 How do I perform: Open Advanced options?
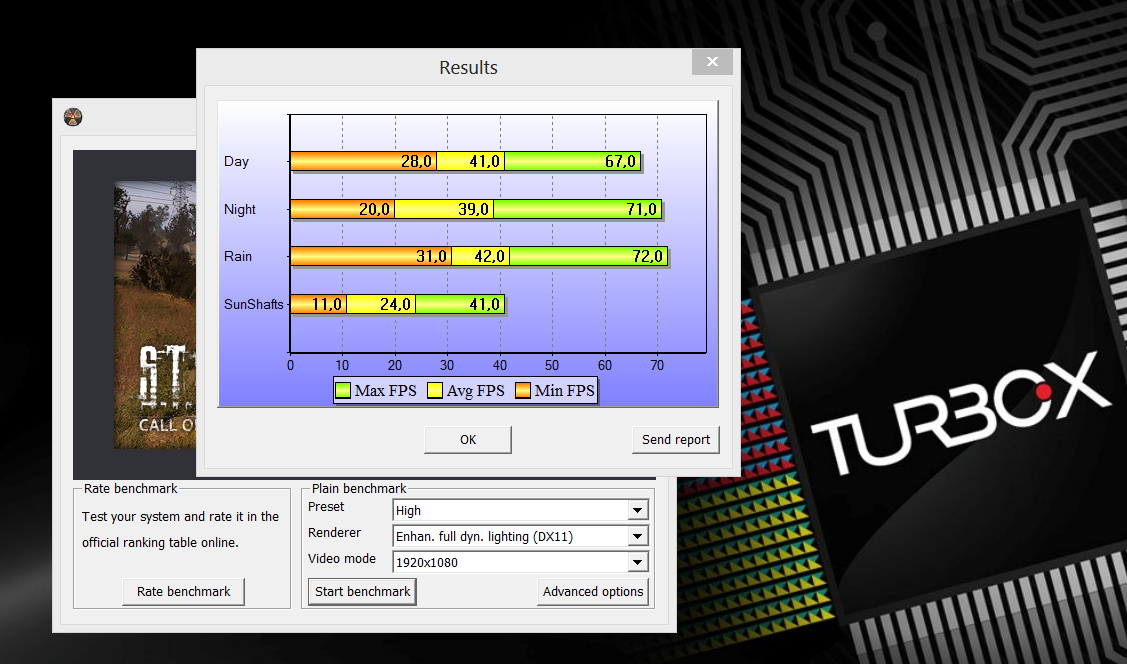[593, 591]
